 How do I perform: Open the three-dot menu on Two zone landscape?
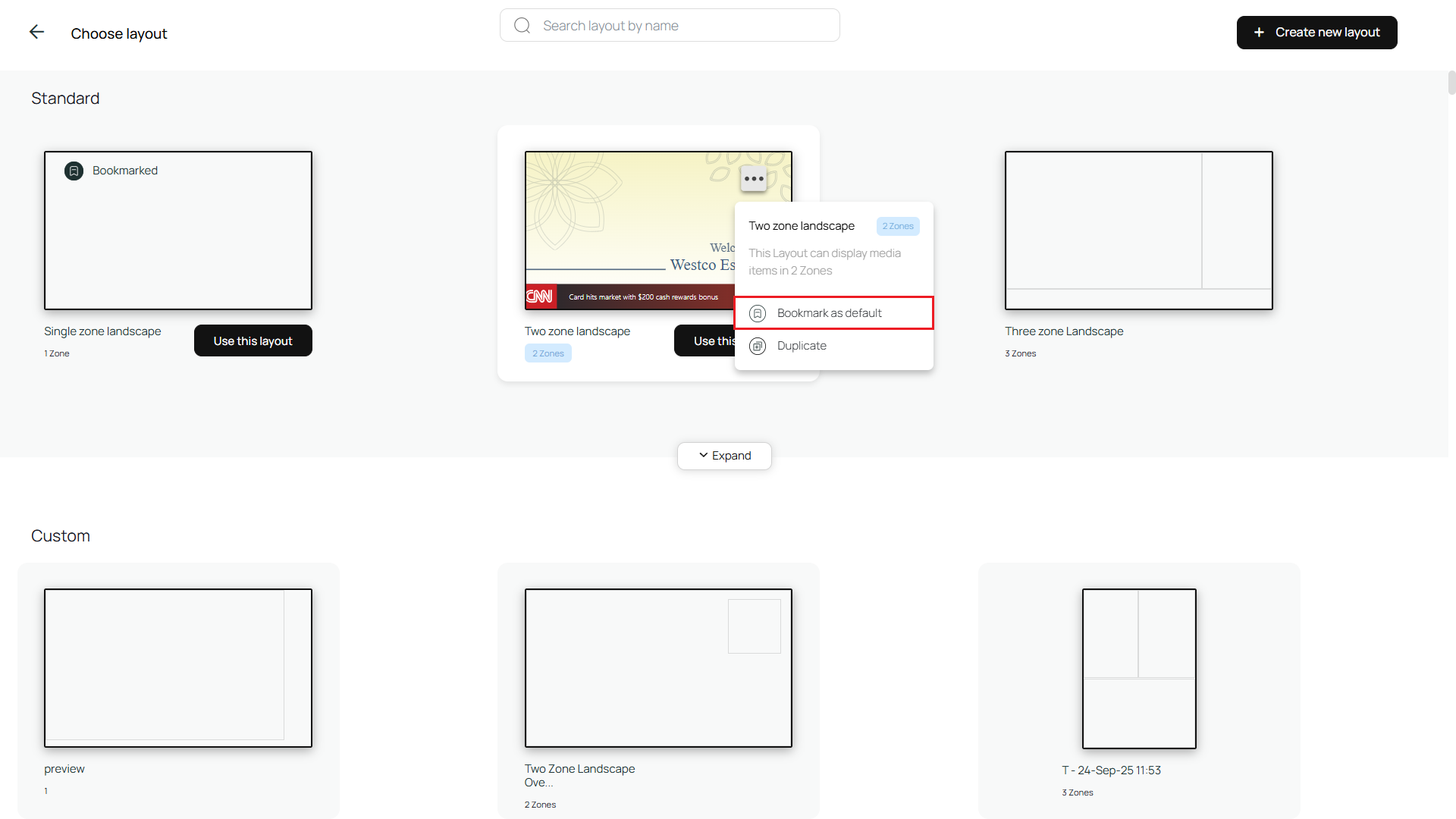pyautogui.click(x=754, y=177)
